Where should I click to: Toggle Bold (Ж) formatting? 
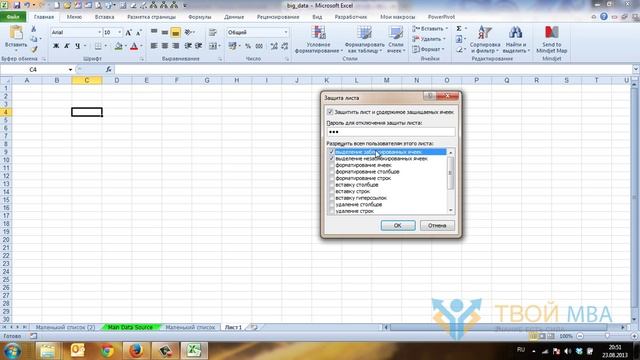56,46
